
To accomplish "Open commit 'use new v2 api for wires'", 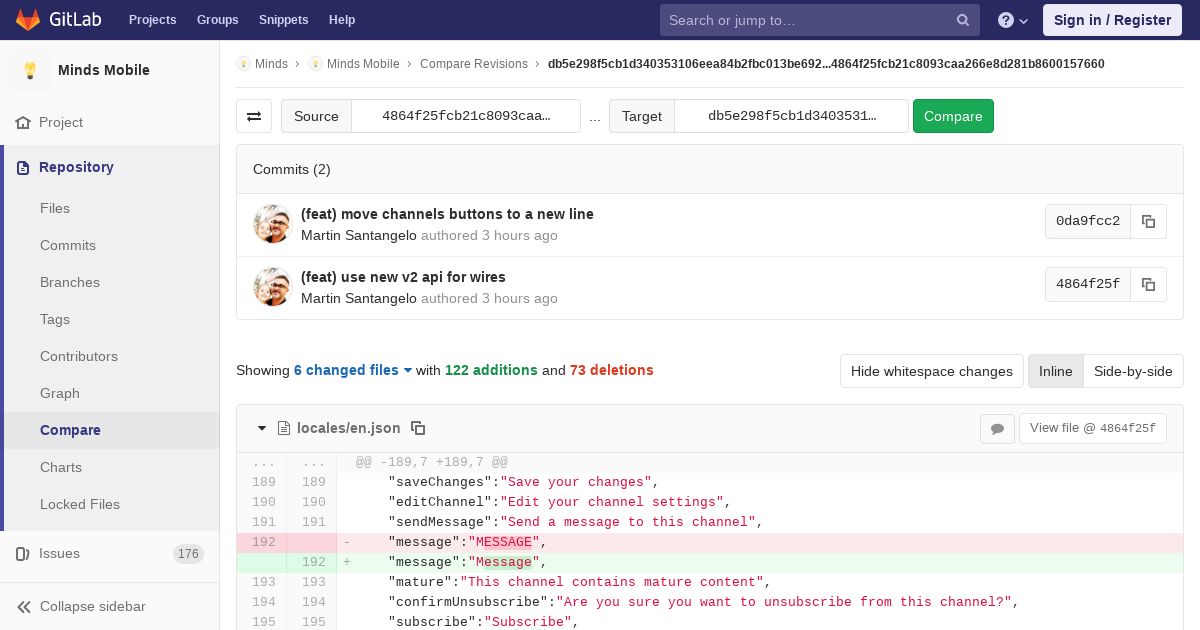I will (x=403, y=277).
